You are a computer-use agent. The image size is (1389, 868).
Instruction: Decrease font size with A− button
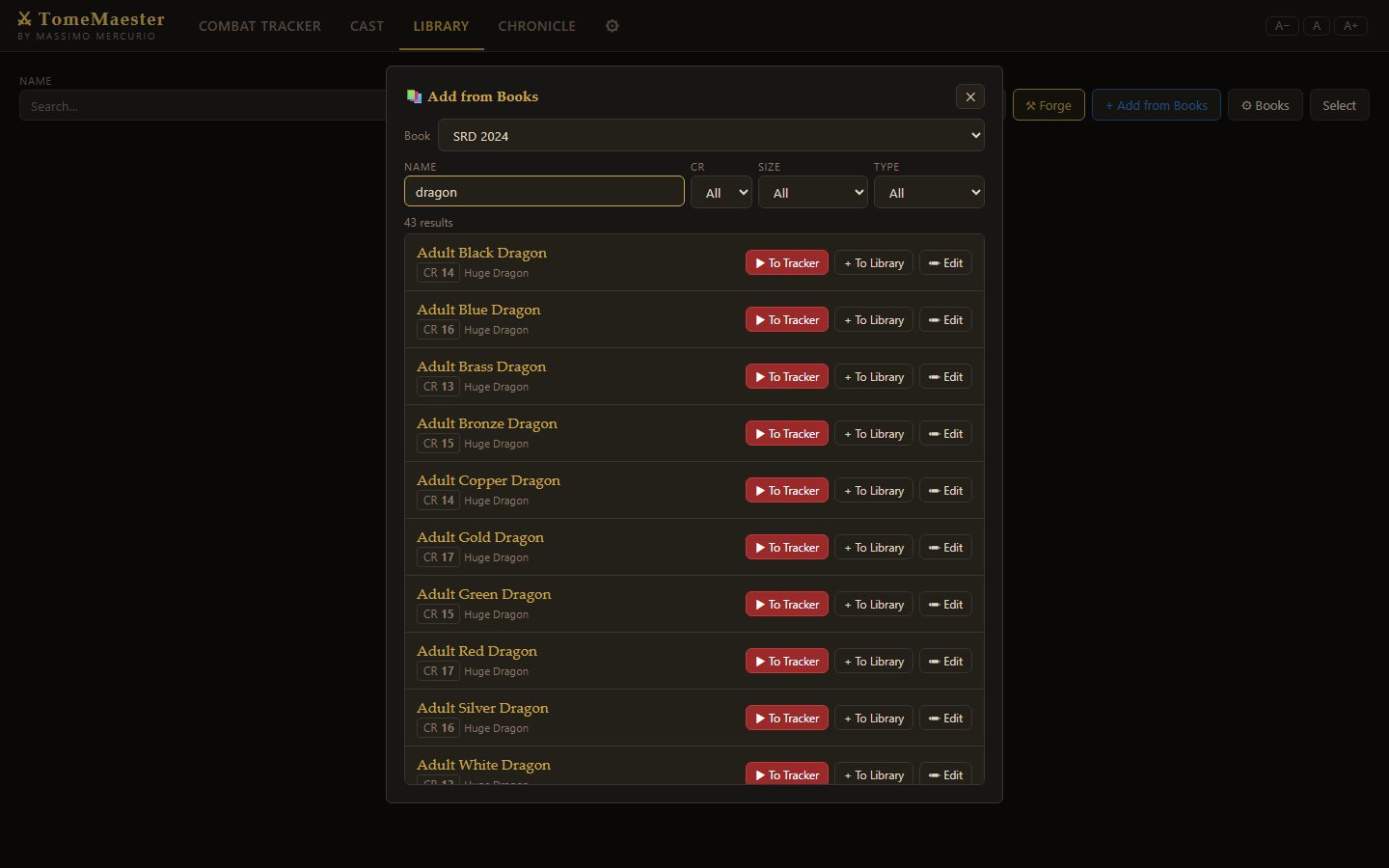(x=1282, y=26)
